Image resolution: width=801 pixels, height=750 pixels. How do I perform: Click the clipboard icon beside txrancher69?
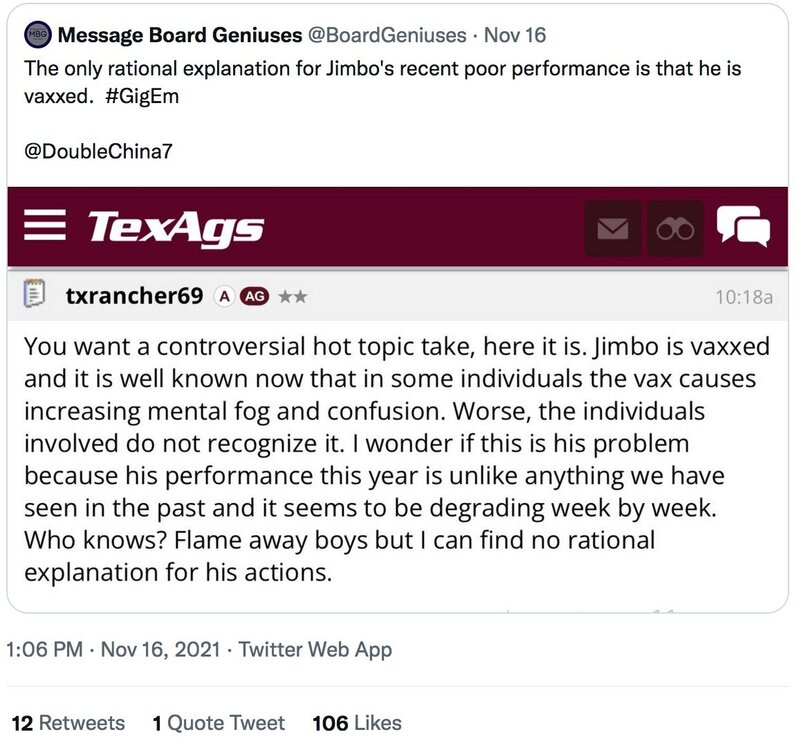38,291
